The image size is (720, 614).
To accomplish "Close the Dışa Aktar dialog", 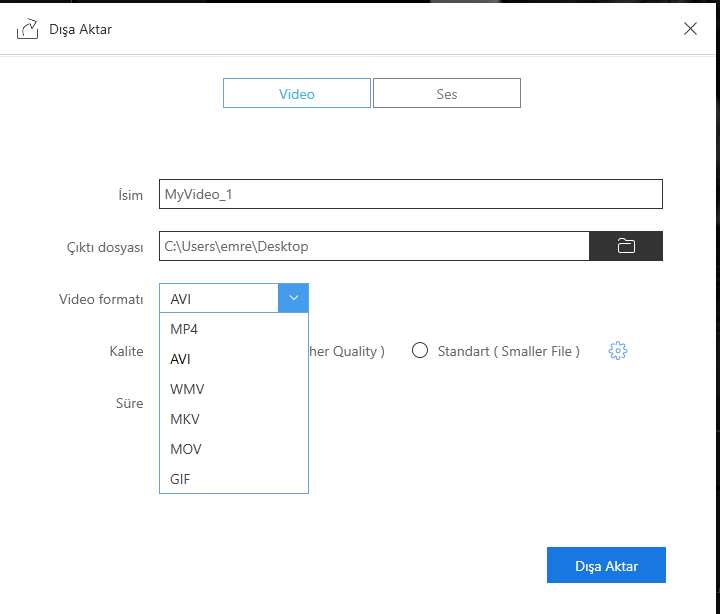I will 690,28.
